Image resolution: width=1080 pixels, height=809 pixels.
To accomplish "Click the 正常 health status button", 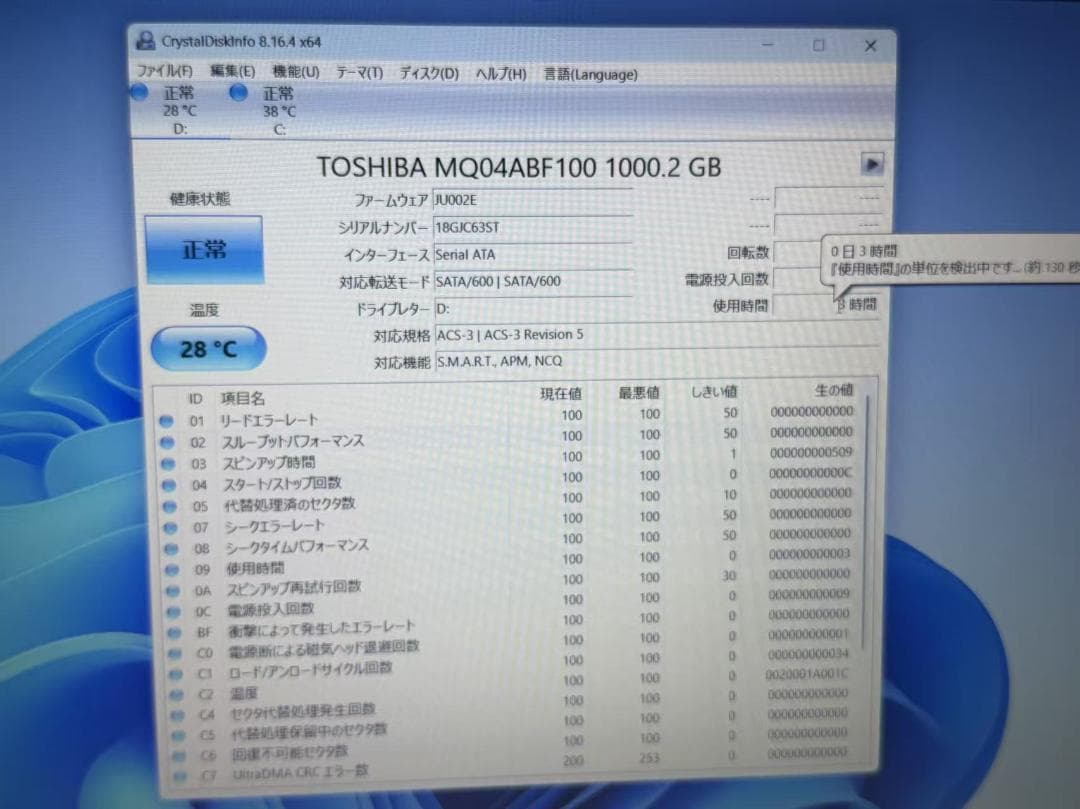I will 206,247.
